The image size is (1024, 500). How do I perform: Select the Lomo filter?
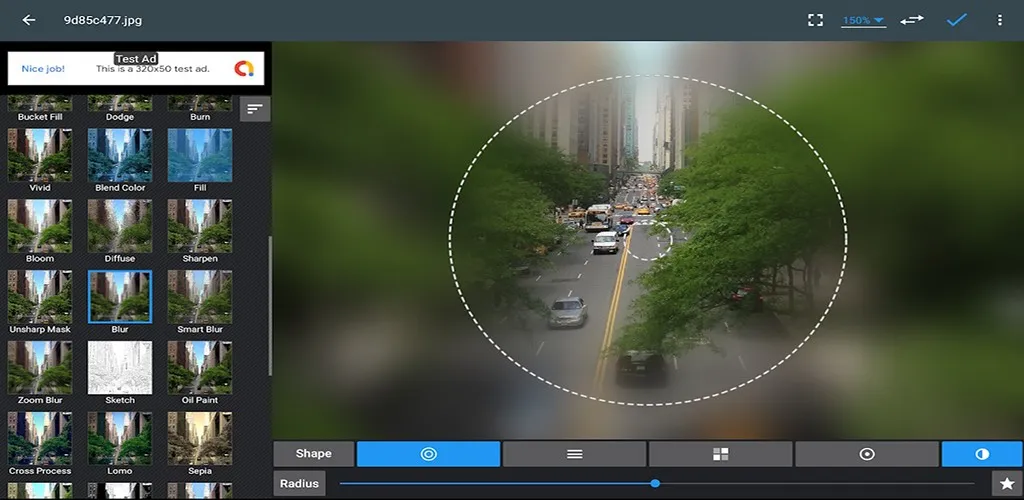pos(120,438)
